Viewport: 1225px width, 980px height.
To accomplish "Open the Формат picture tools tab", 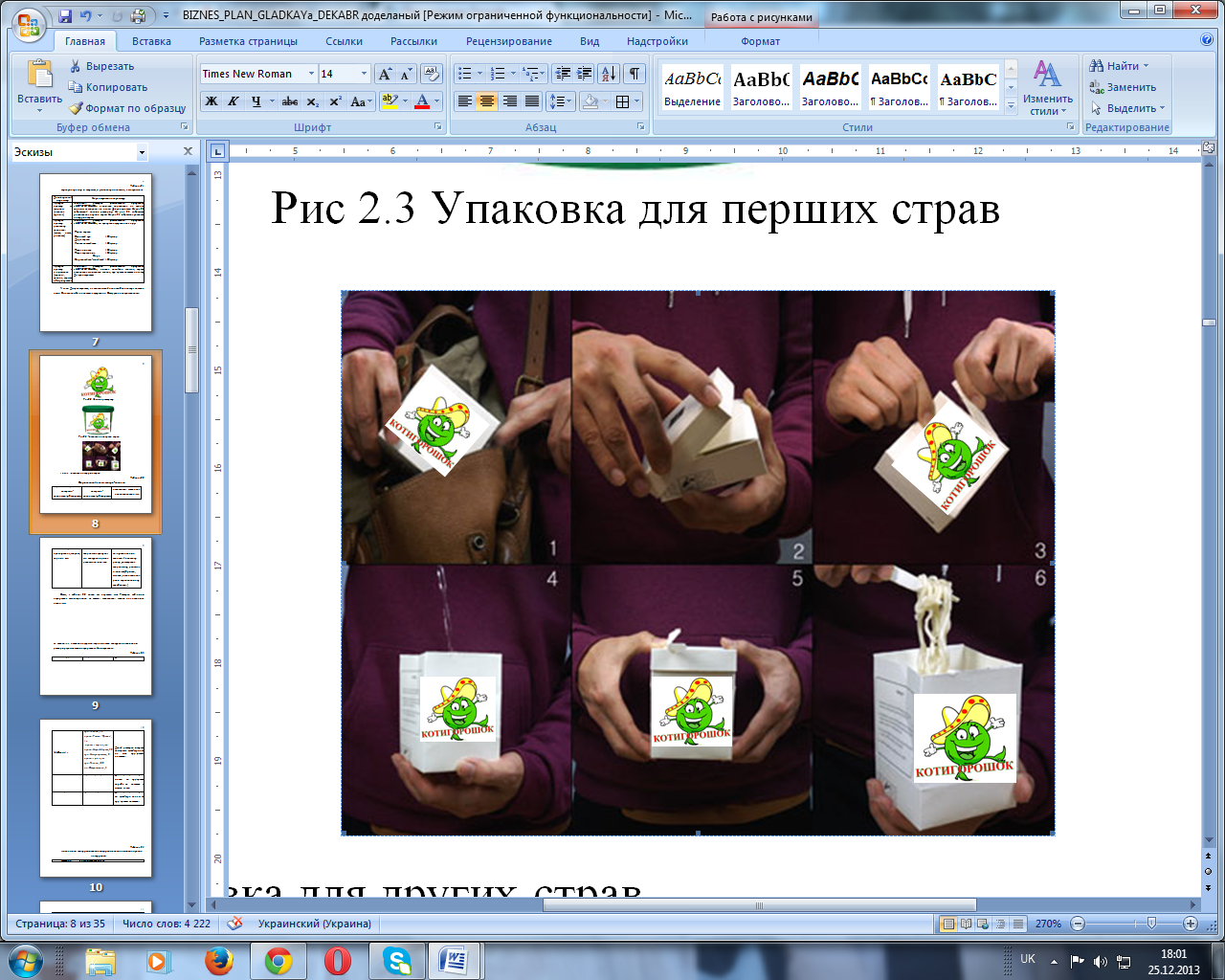I will tap(760, 41).
